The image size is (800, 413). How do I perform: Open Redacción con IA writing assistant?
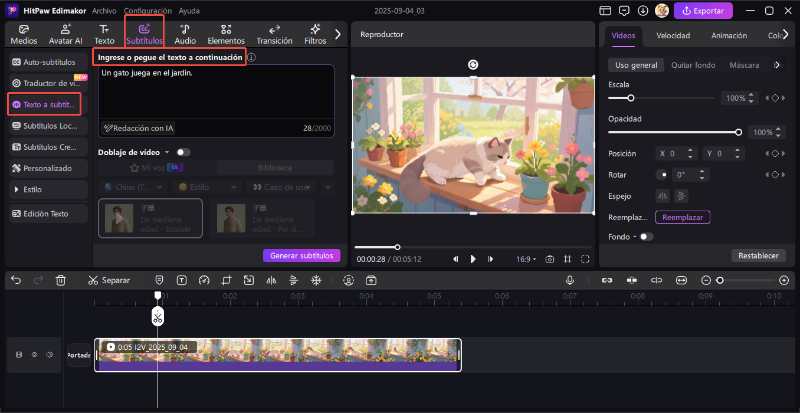click(139, 128)
